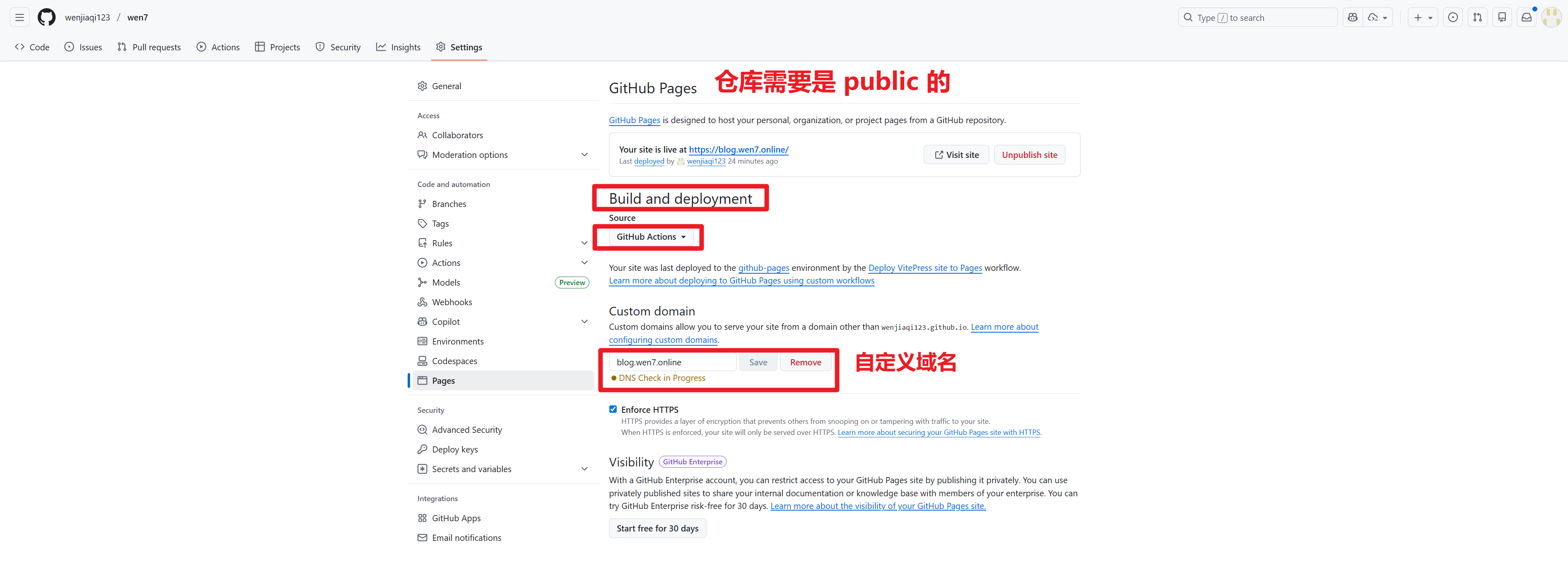Open the Security repository tab
This screenshot has height=565, width=1568.
click(338, 47)
